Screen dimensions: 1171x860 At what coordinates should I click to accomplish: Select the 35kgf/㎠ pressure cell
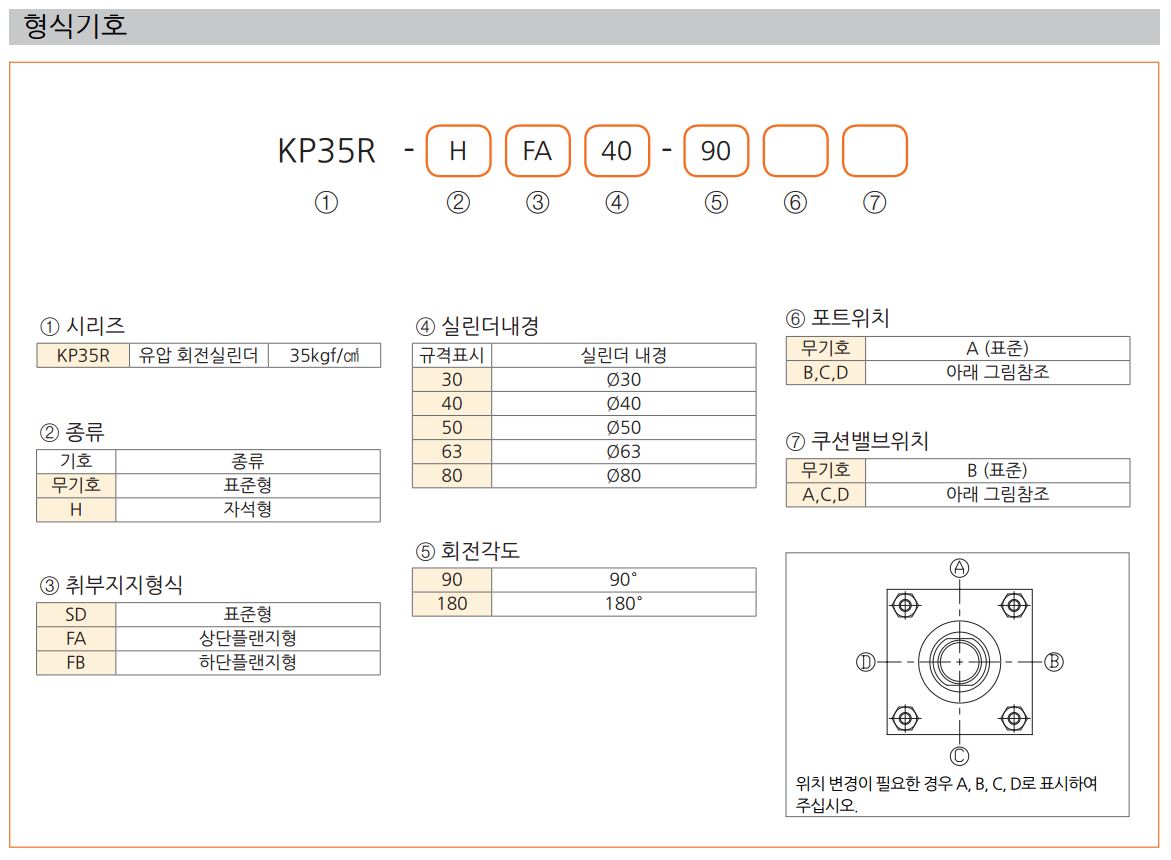click(x=324, y=355)
